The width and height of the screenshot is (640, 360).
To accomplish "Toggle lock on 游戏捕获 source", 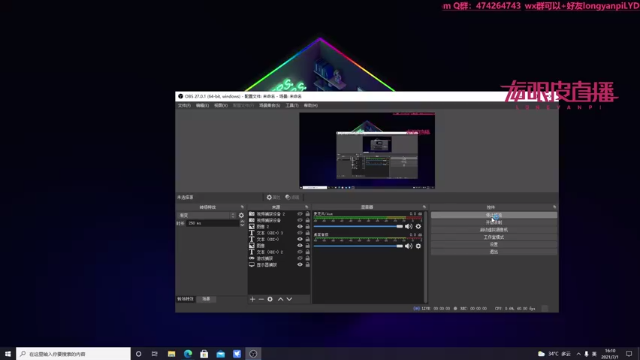I will pos(307,258).
